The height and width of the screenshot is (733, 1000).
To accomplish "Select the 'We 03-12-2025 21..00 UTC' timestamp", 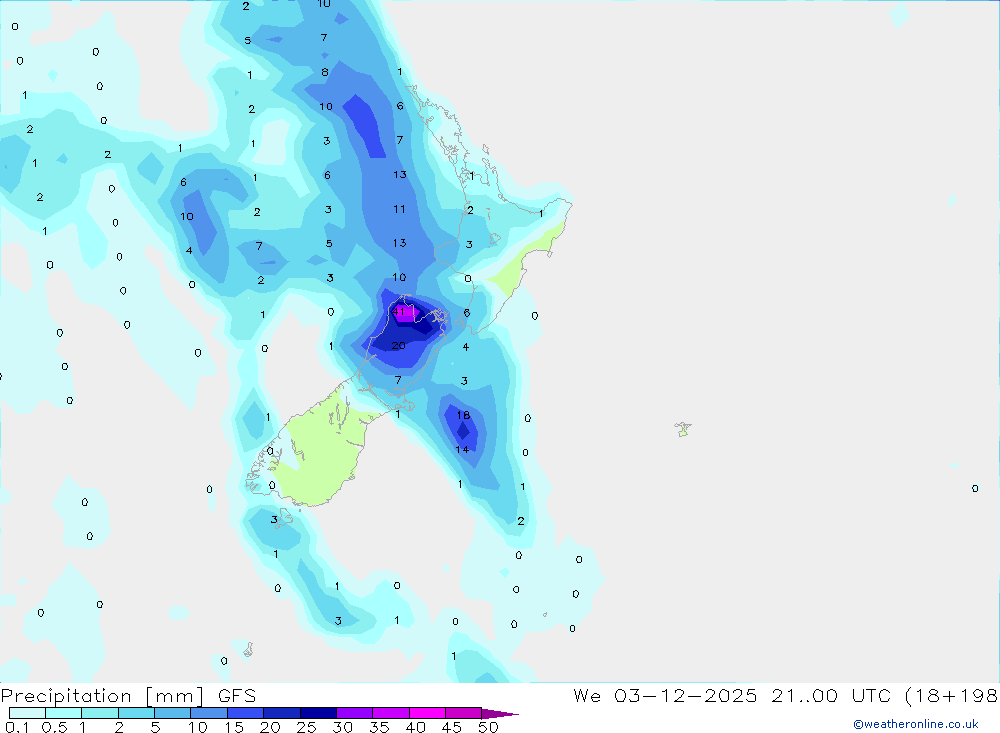I will (x=732, y=695).
